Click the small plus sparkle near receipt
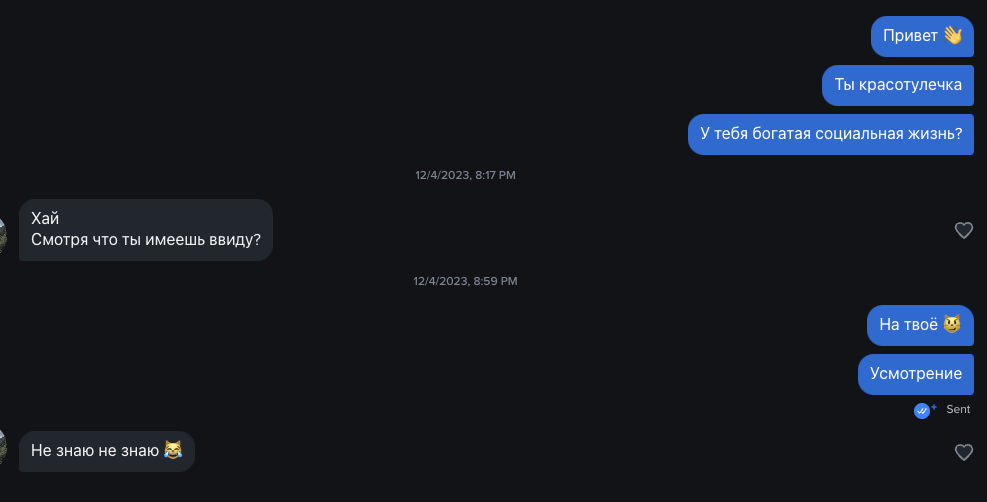987x502 pixels. point(934,406)
